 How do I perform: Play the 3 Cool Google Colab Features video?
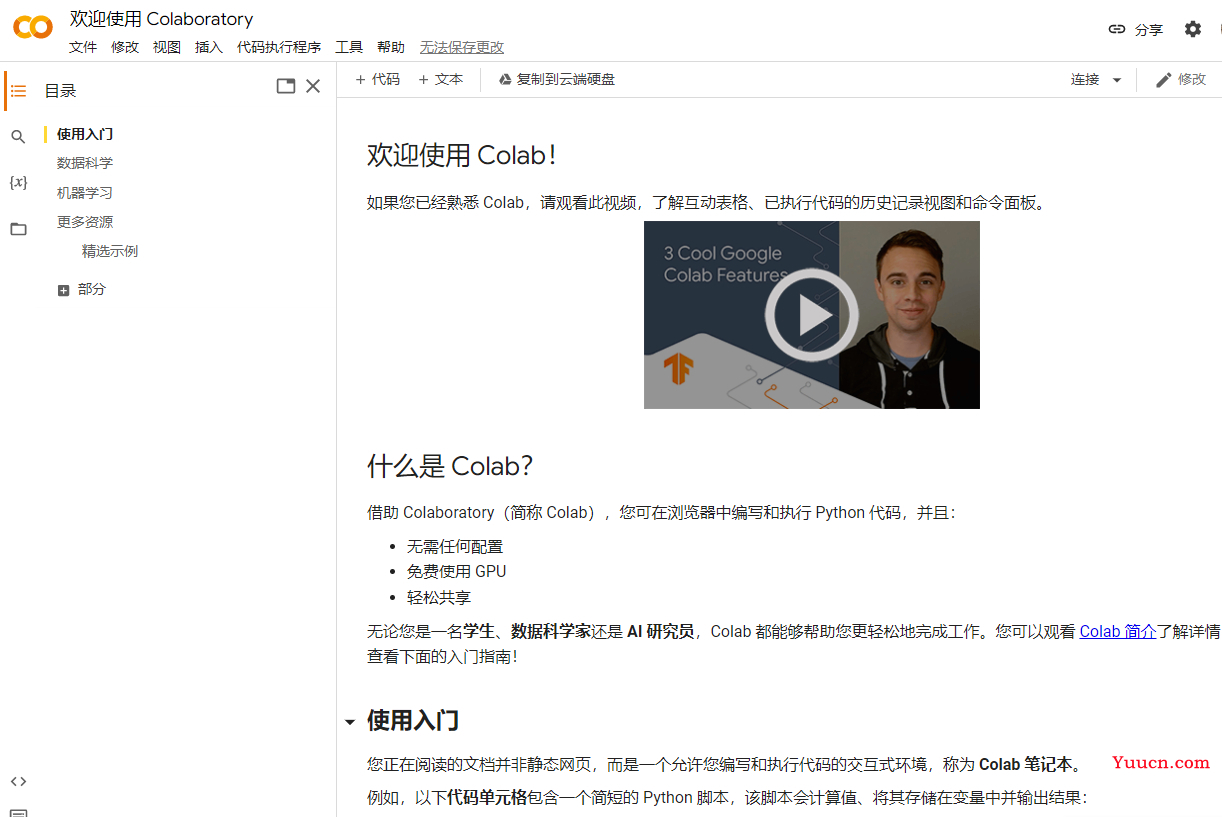[x=812, y=315]
